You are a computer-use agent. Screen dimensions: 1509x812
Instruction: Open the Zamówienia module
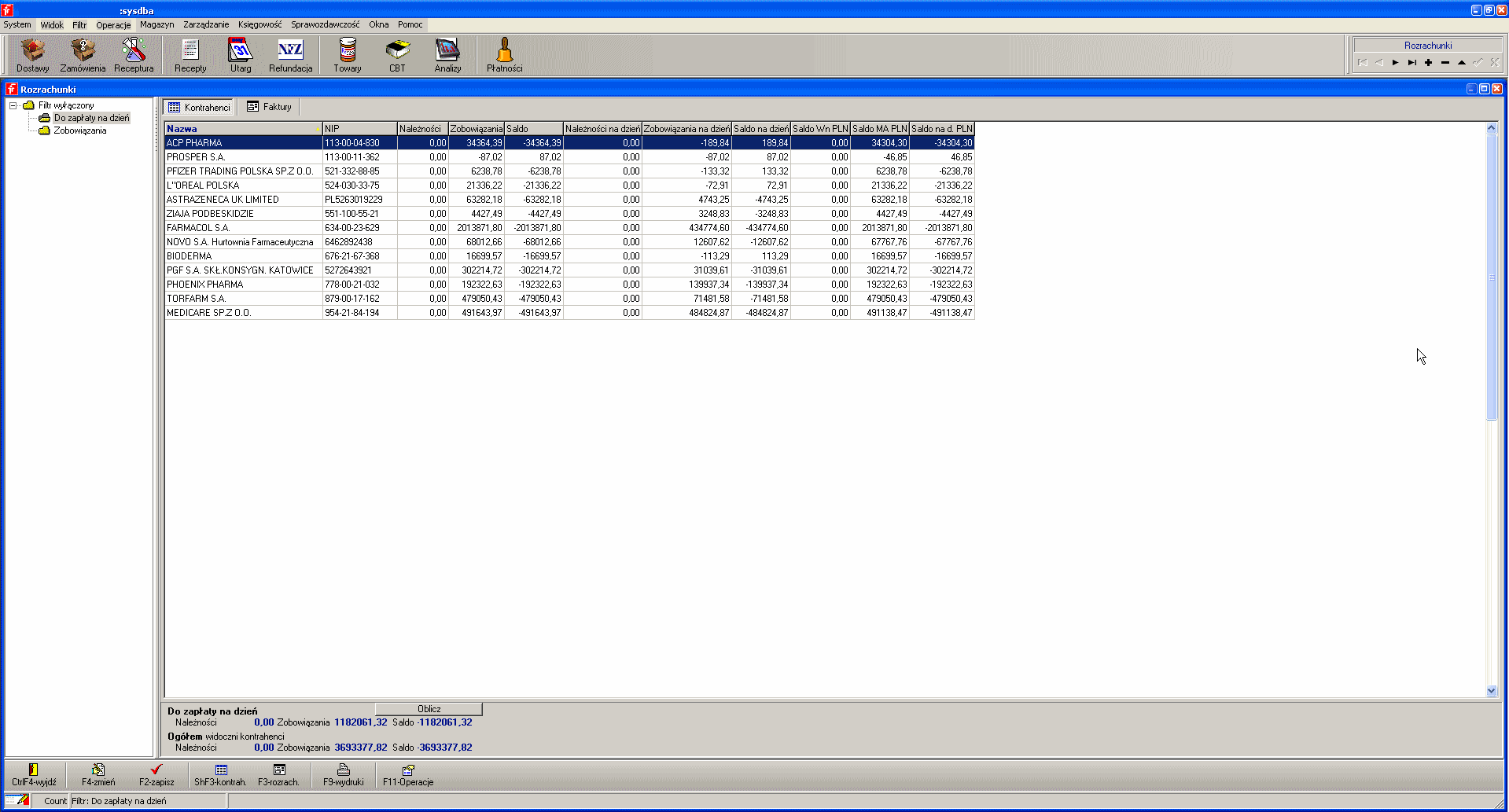(83, 55)
